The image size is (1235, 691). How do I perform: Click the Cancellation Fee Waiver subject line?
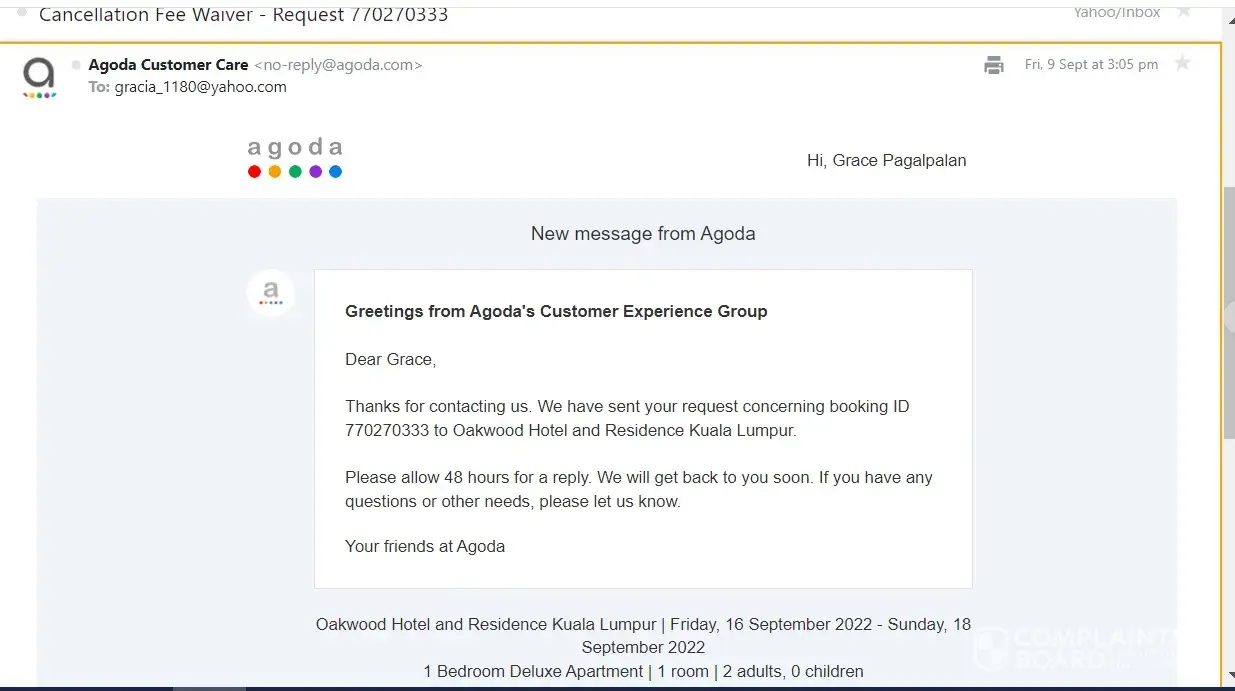coord(243,15)
